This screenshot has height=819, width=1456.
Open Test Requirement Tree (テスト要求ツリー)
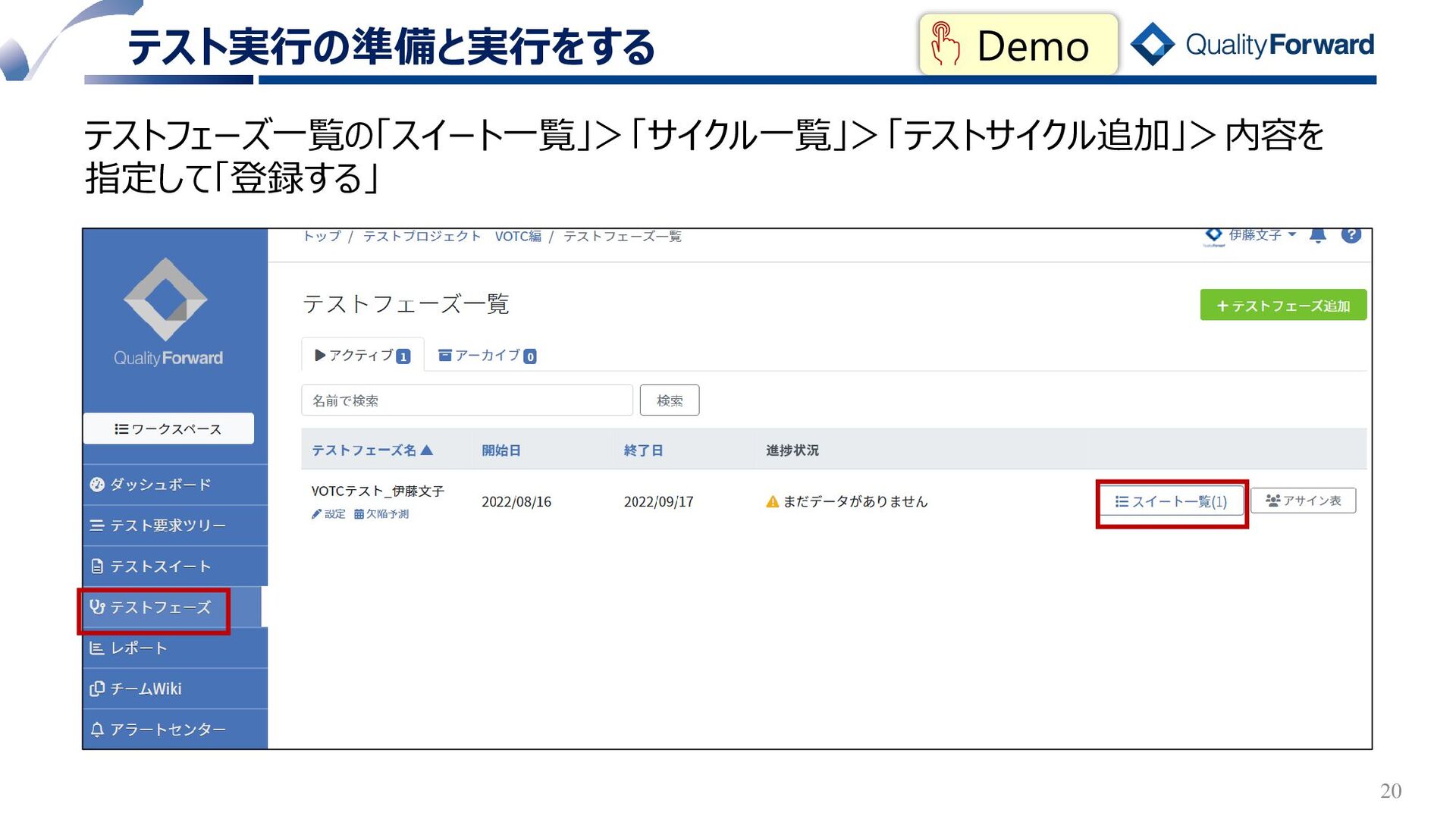pyautogui.click(x=167, y=526)
